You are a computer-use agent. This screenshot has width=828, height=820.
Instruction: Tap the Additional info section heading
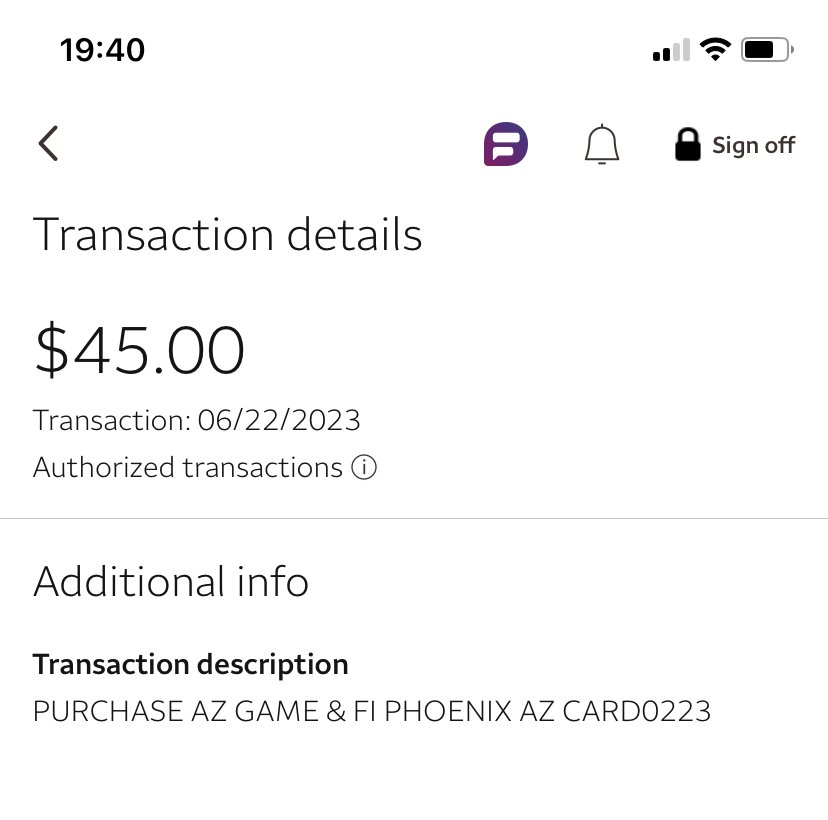coord(171,581)
